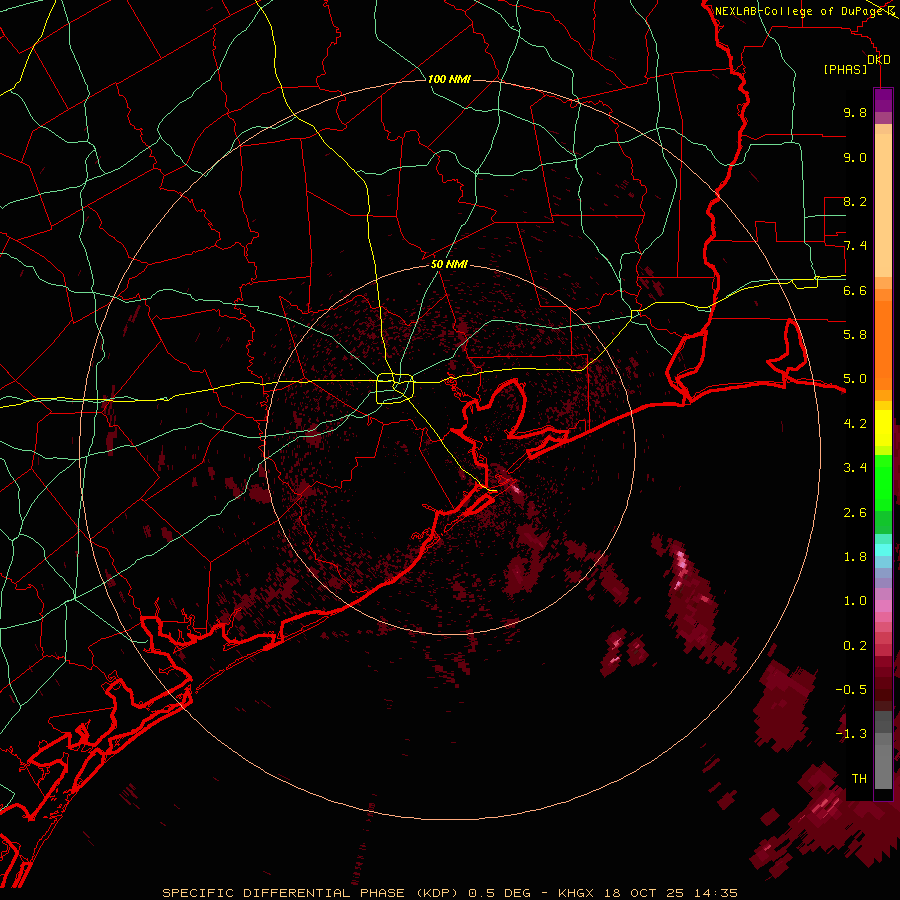
Task: Select the 7.4 color scale value
Action: (855, 246)
